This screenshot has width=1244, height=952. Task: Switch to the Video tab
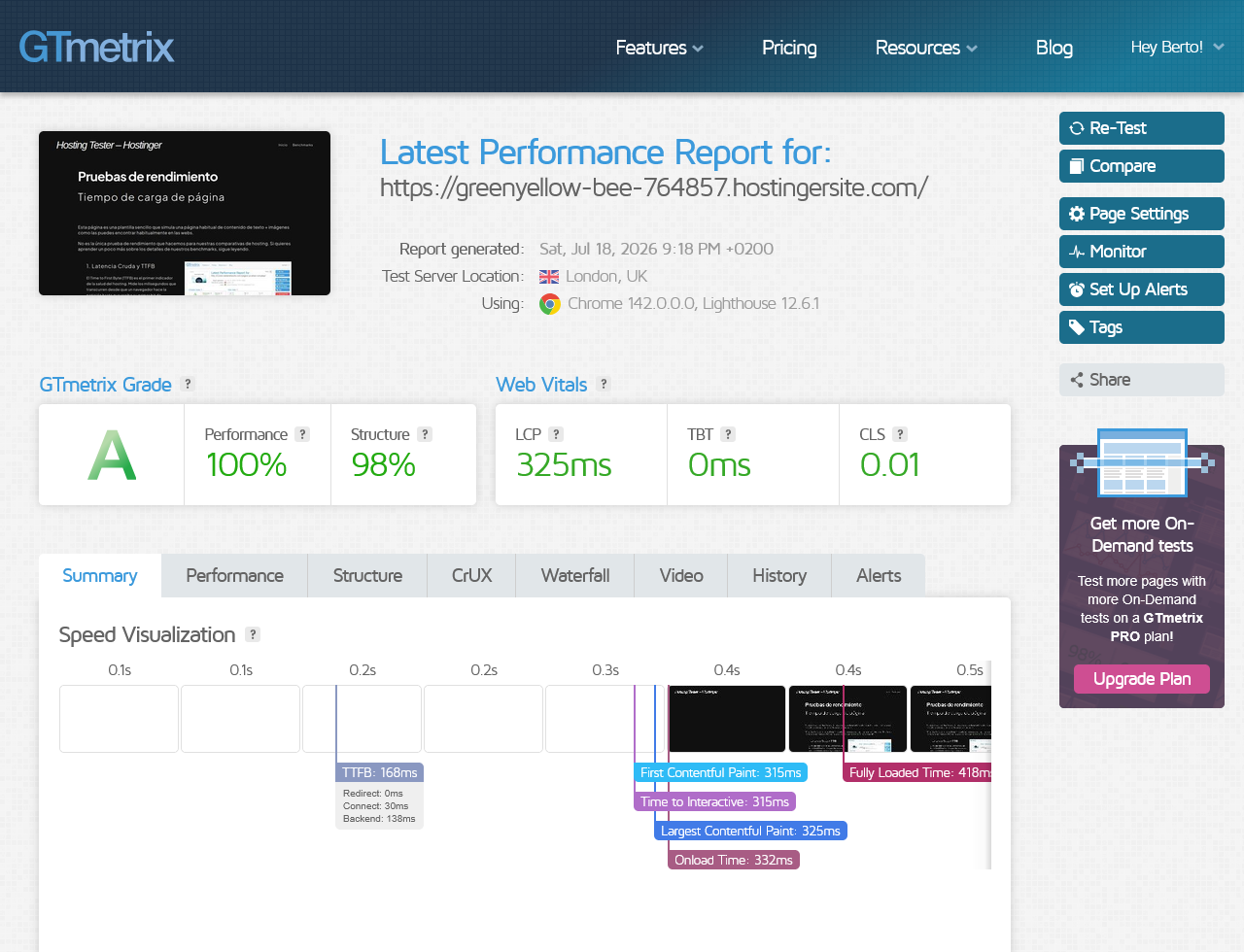click(x=681, y=576)
